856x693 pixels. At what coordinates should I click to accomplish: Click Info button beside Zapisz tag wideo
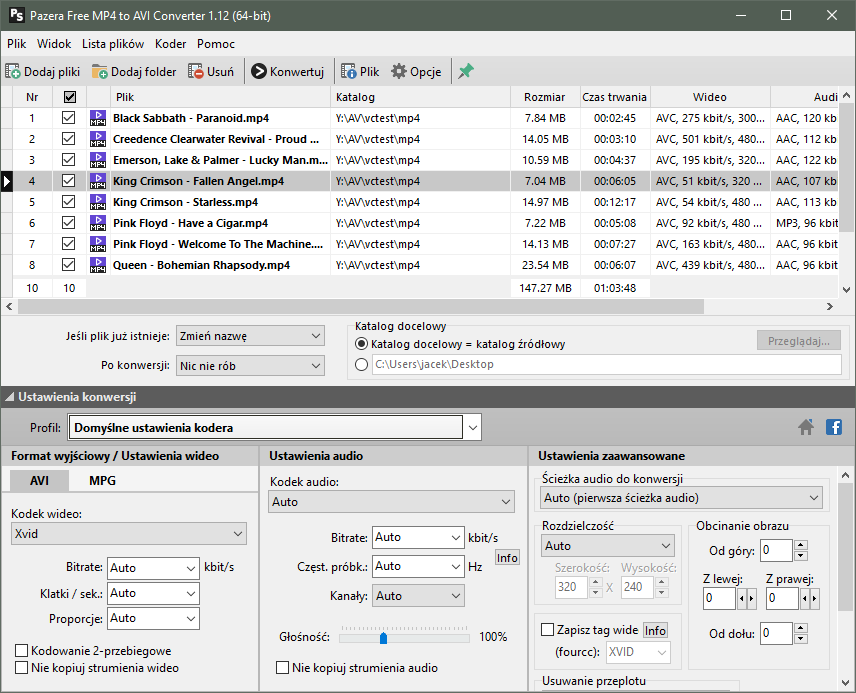click(x=655, y=631)
